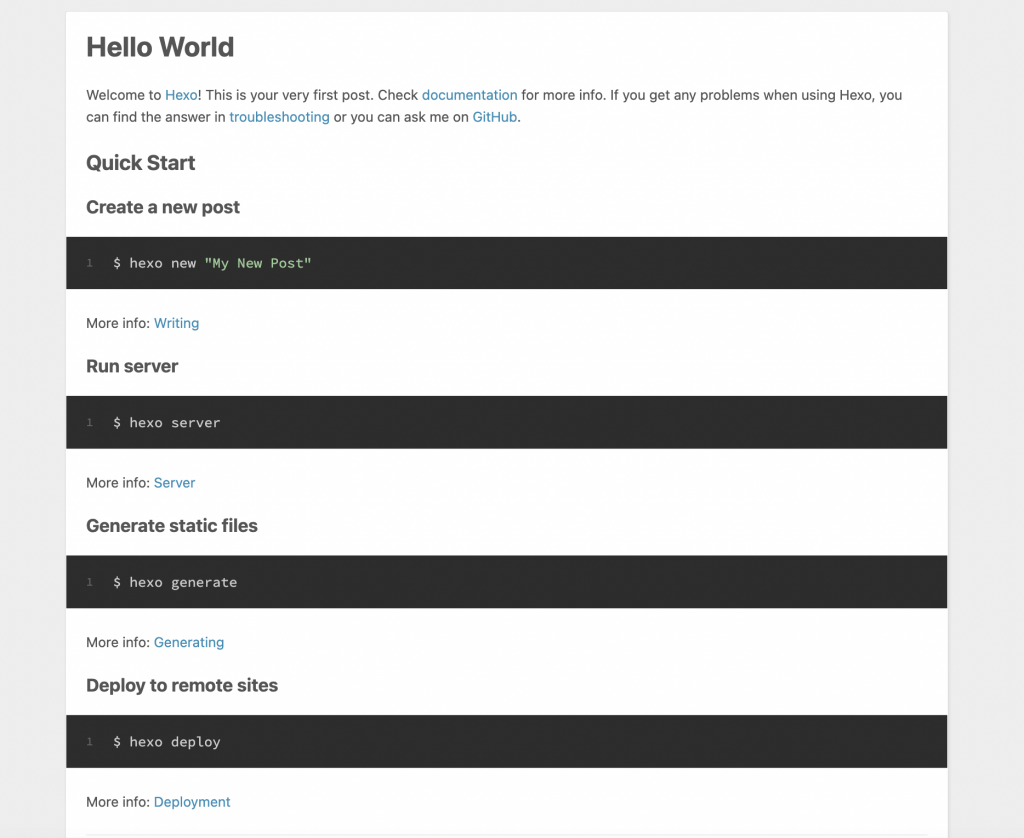Click line number 1 beside hexo deploy

89,742
